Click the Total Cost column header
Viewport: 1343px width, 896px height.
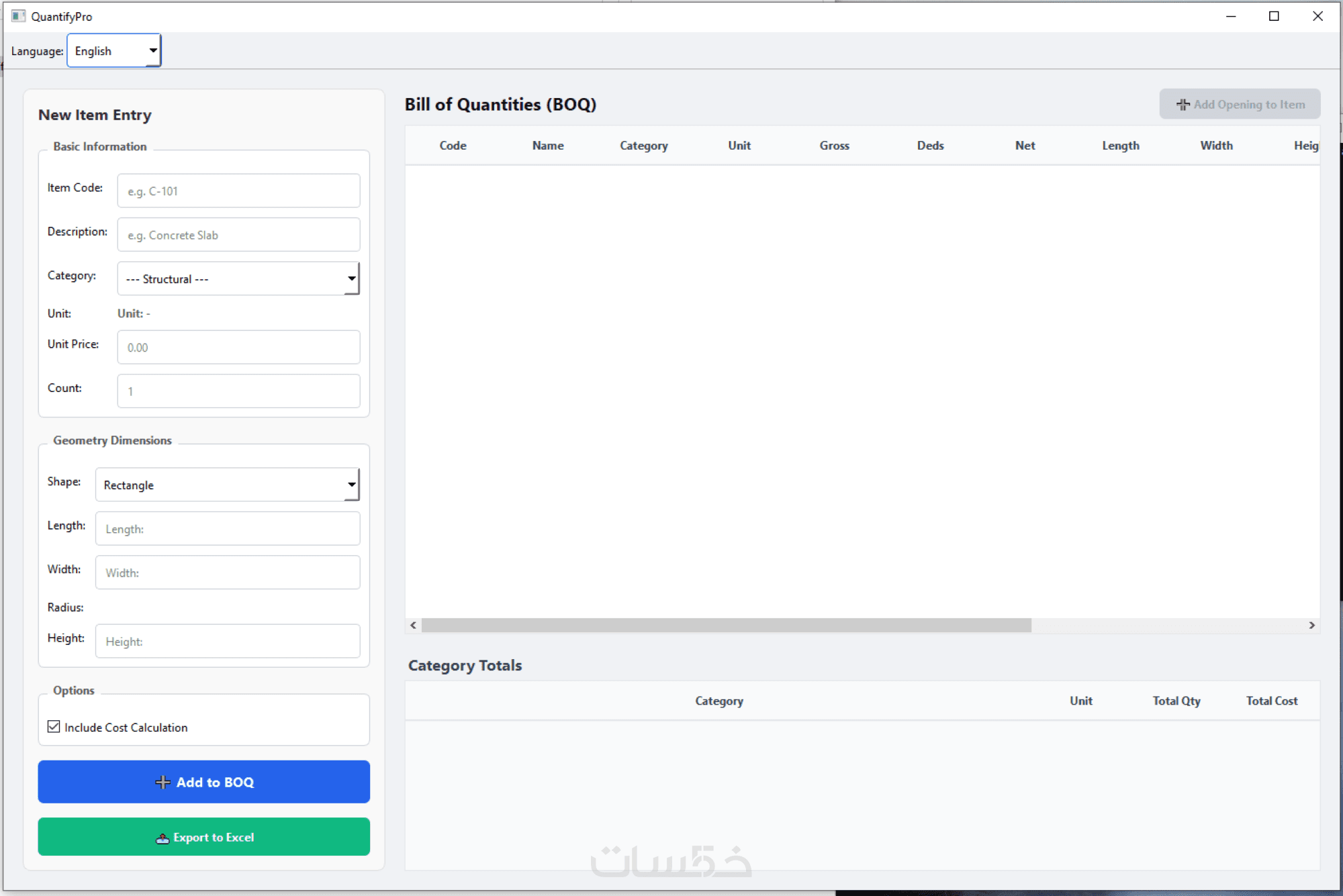pos(1271,701)
